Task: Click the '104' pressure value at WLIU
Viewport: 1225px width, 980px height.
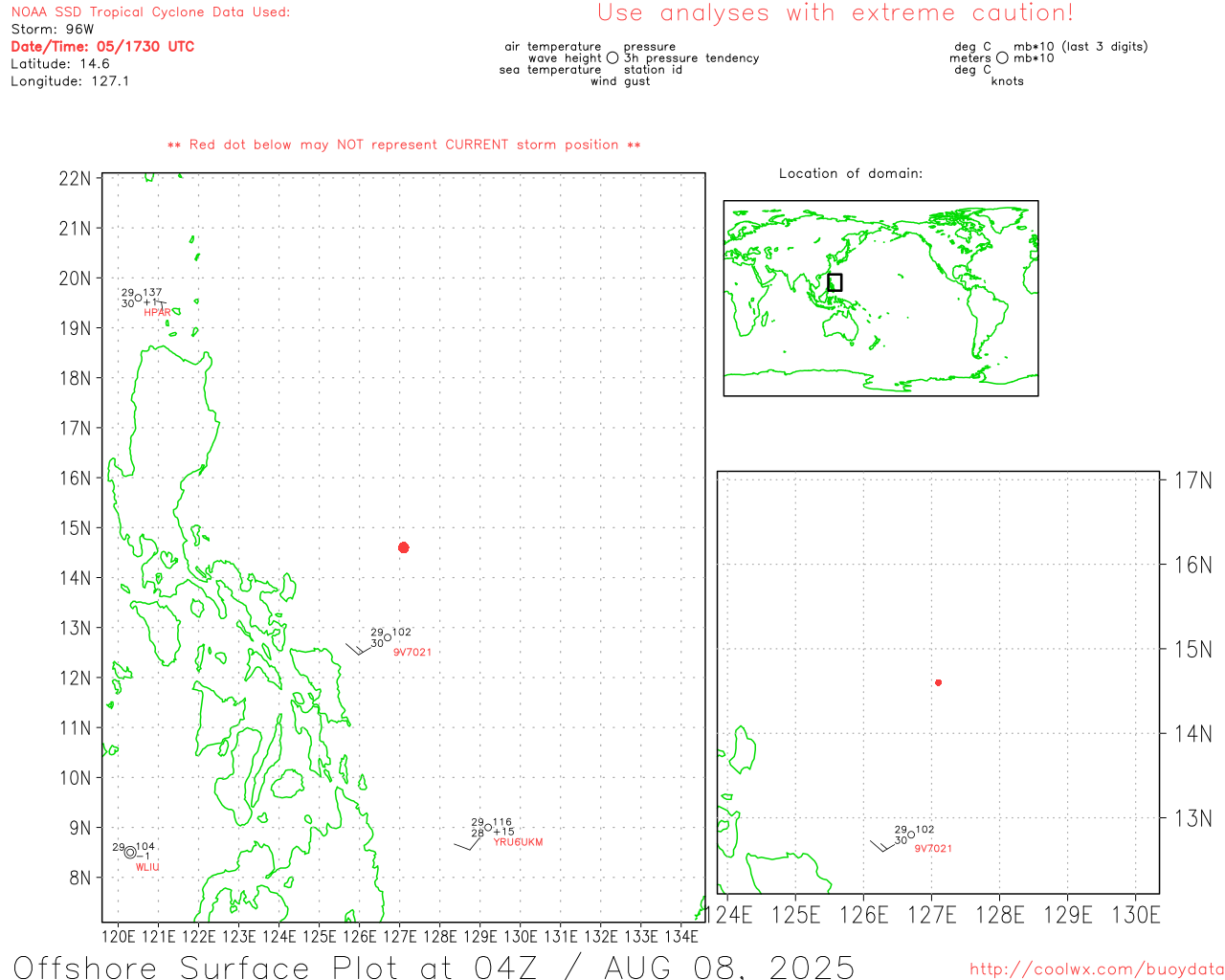Action: [145, 847]
